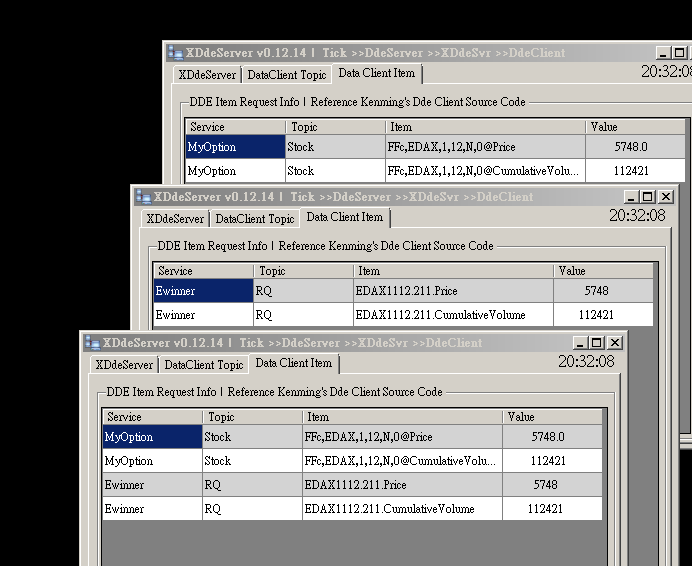Select Stock topic cell beside 5748.0 in front window
The height and width of the screenshot is (566, 692).
[252, 437]
